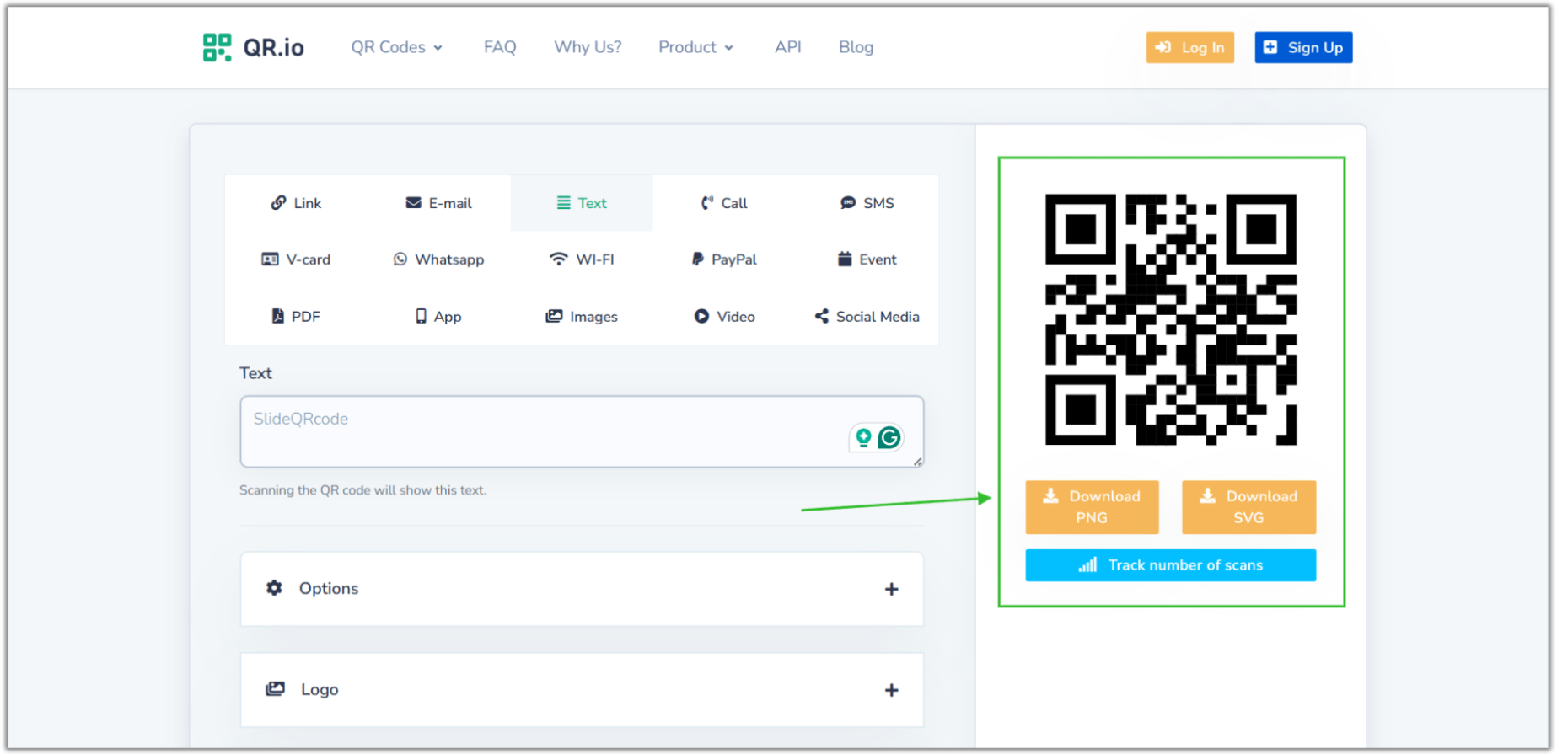Click the 'Scanning the QR code' hint text
Screen dimensions: 1568x754
tap(362, 490)
